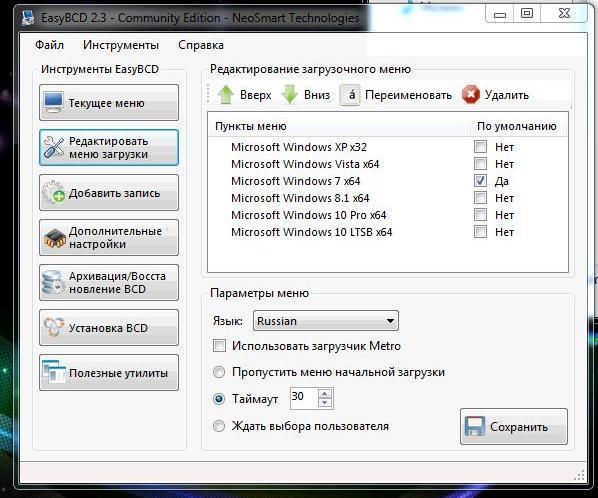Click the Вверх toolbar label
Viewport: 598px width, 498px height.
256,95
